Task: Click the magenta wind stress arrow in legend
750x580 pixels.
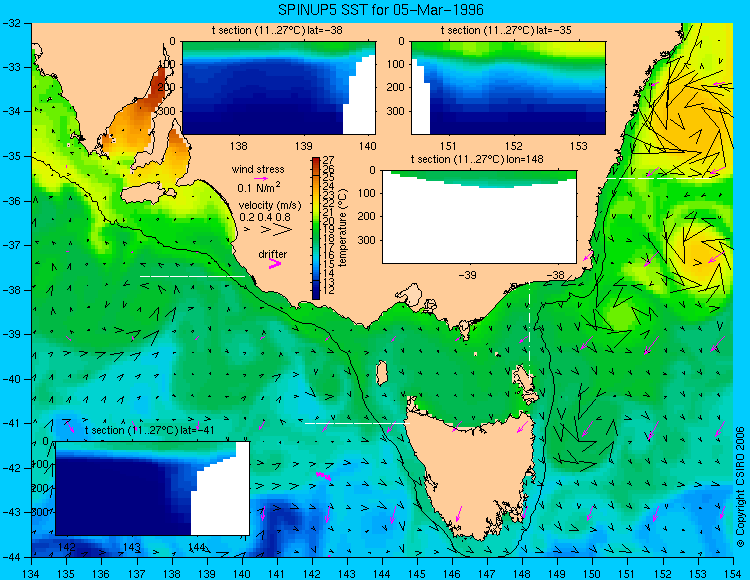Action: point(261,178)
